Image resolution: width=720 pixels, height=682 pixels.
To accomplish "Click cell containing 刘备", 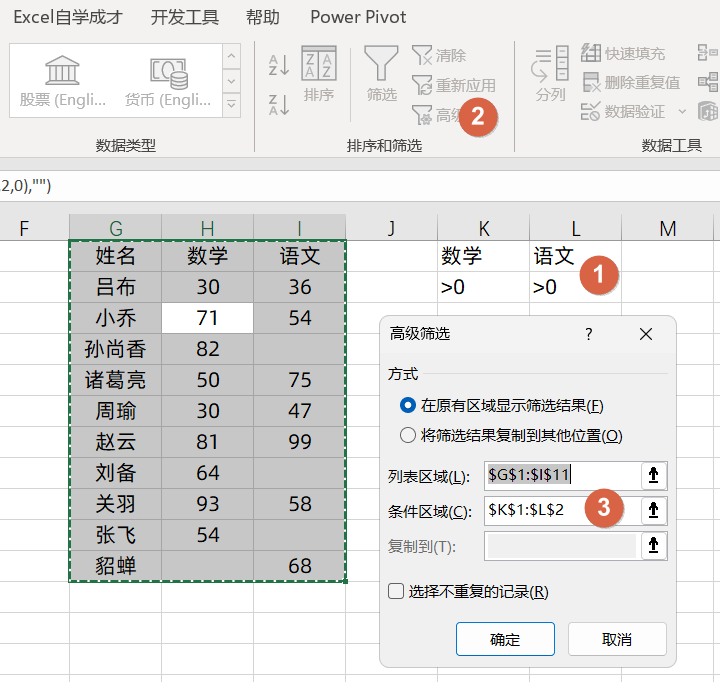I will pos(115,473).
